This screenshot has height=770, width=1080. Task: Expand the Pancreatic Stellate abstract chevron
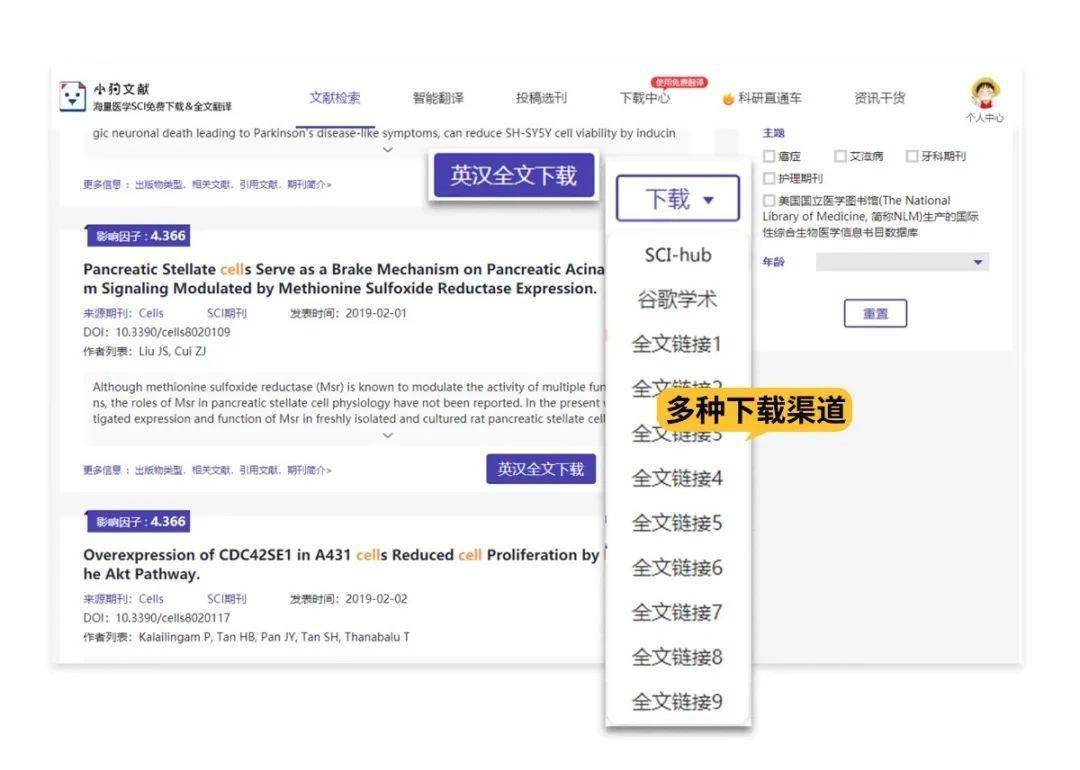pyautogui.click(x=388, y=435)
